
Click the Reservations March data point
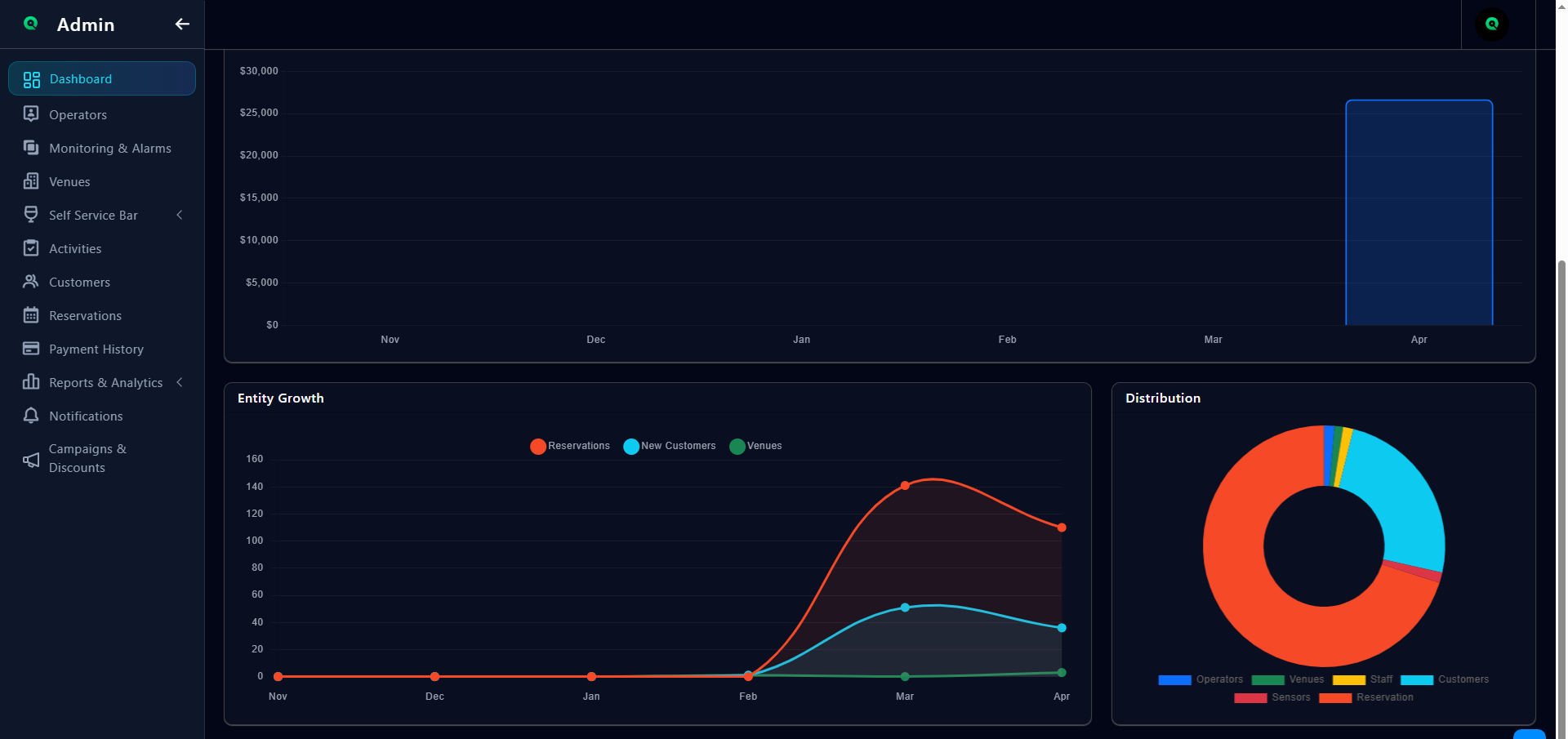pyautogui.click(x=905, y=486)
